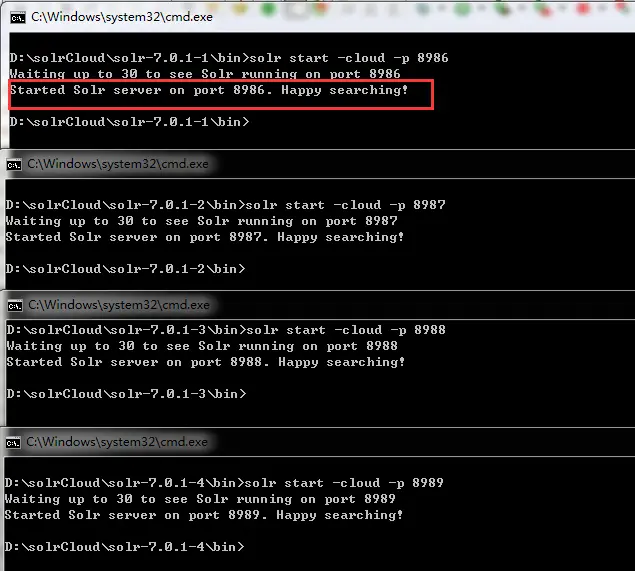Click 'Started Solr server on port 8989' line
Image resolution: width=635 pixels, height=571 pixels.
[x=204, y=515]
